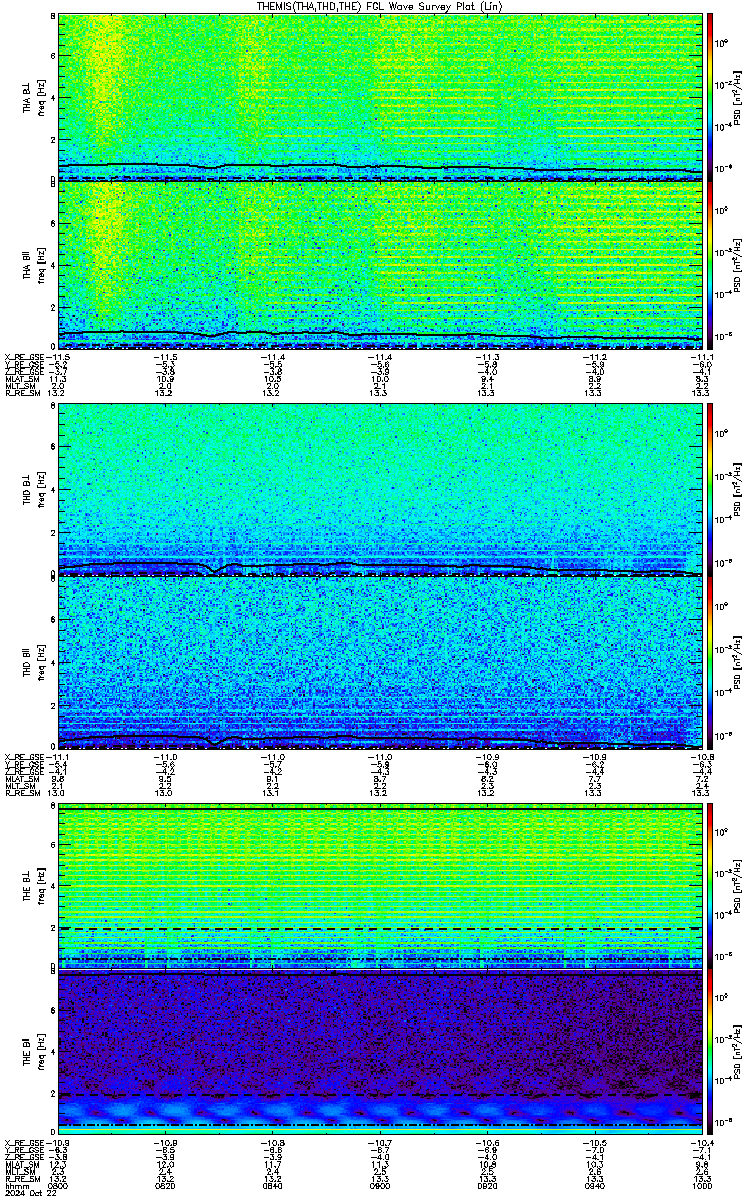Select the THD B-parallel spectrogram panel
Screen dimensions: 750x1200
point(379,661)
